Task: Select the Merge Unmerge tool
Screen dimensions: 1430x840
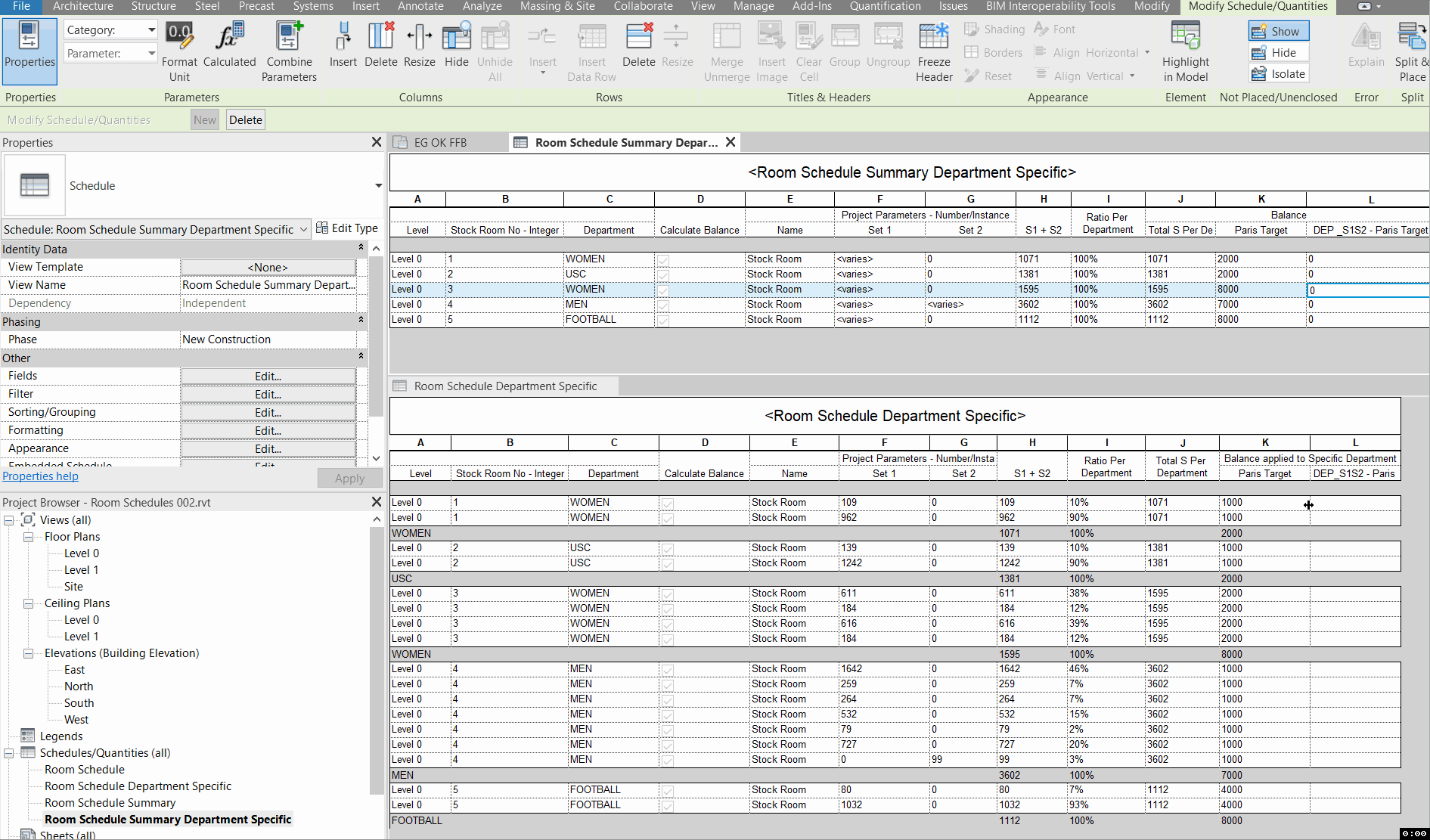Action: pos(726,50)
